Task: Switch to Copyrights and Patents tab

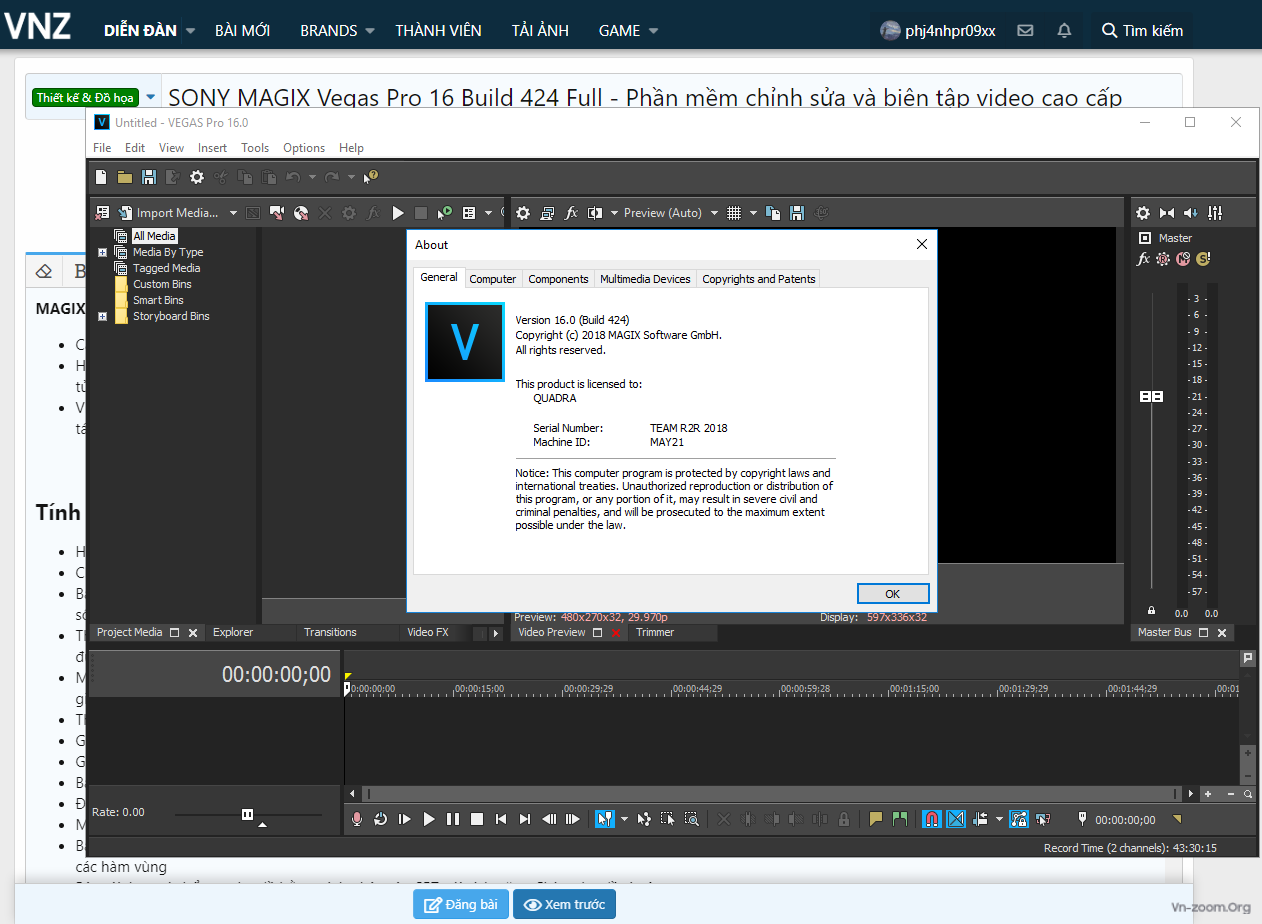Action: pos(759,279)
